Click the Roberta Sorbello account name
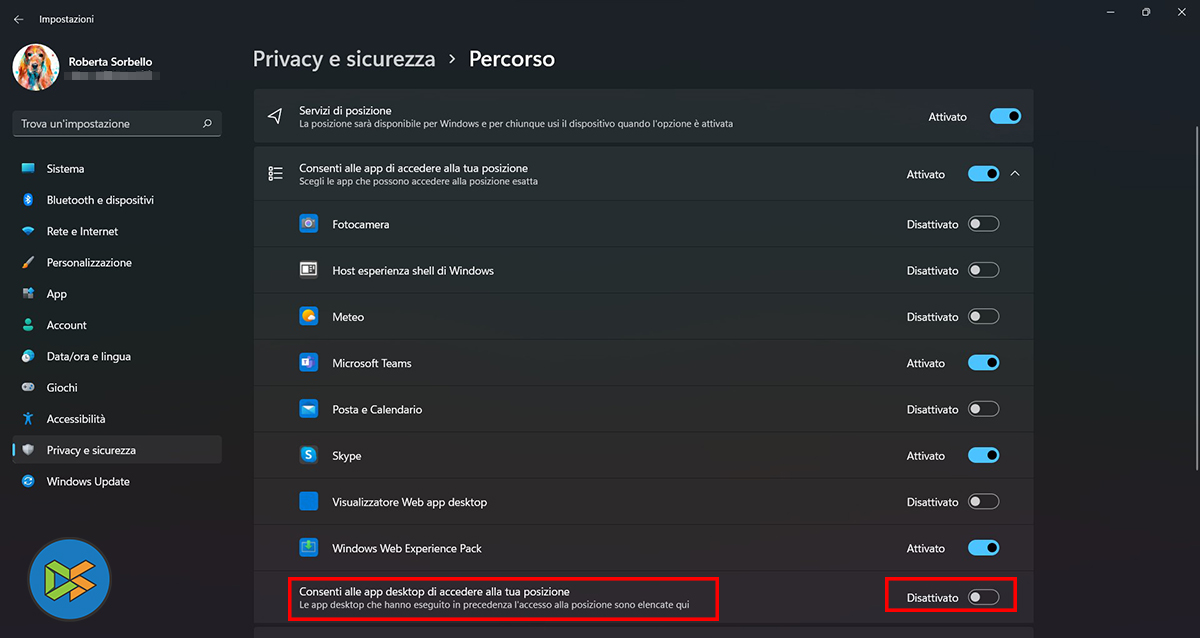1200x638 pixels. click(x=111, y=61)
